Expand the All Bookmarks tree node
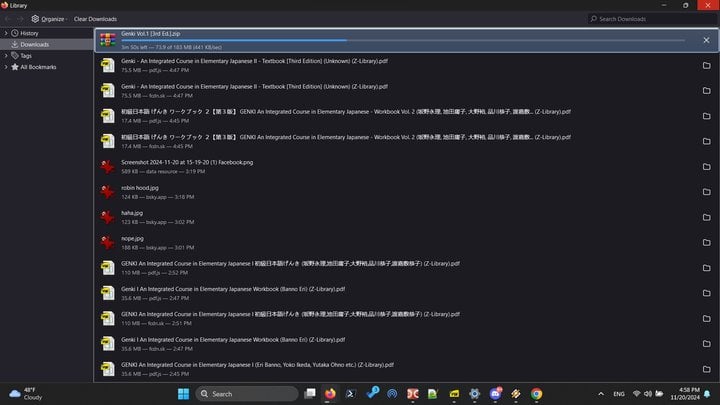Screen dimensions: 720x405 click(x=6, y=67)
